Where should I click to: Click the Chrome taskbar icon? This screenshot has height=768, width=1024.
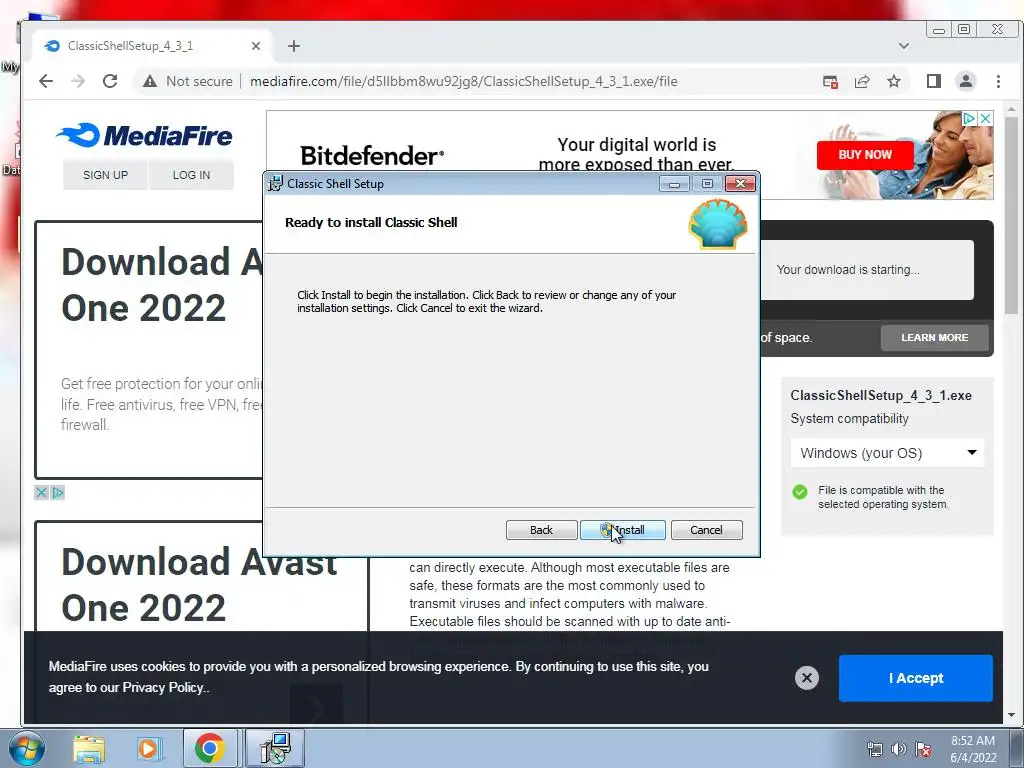click(209, 748)
